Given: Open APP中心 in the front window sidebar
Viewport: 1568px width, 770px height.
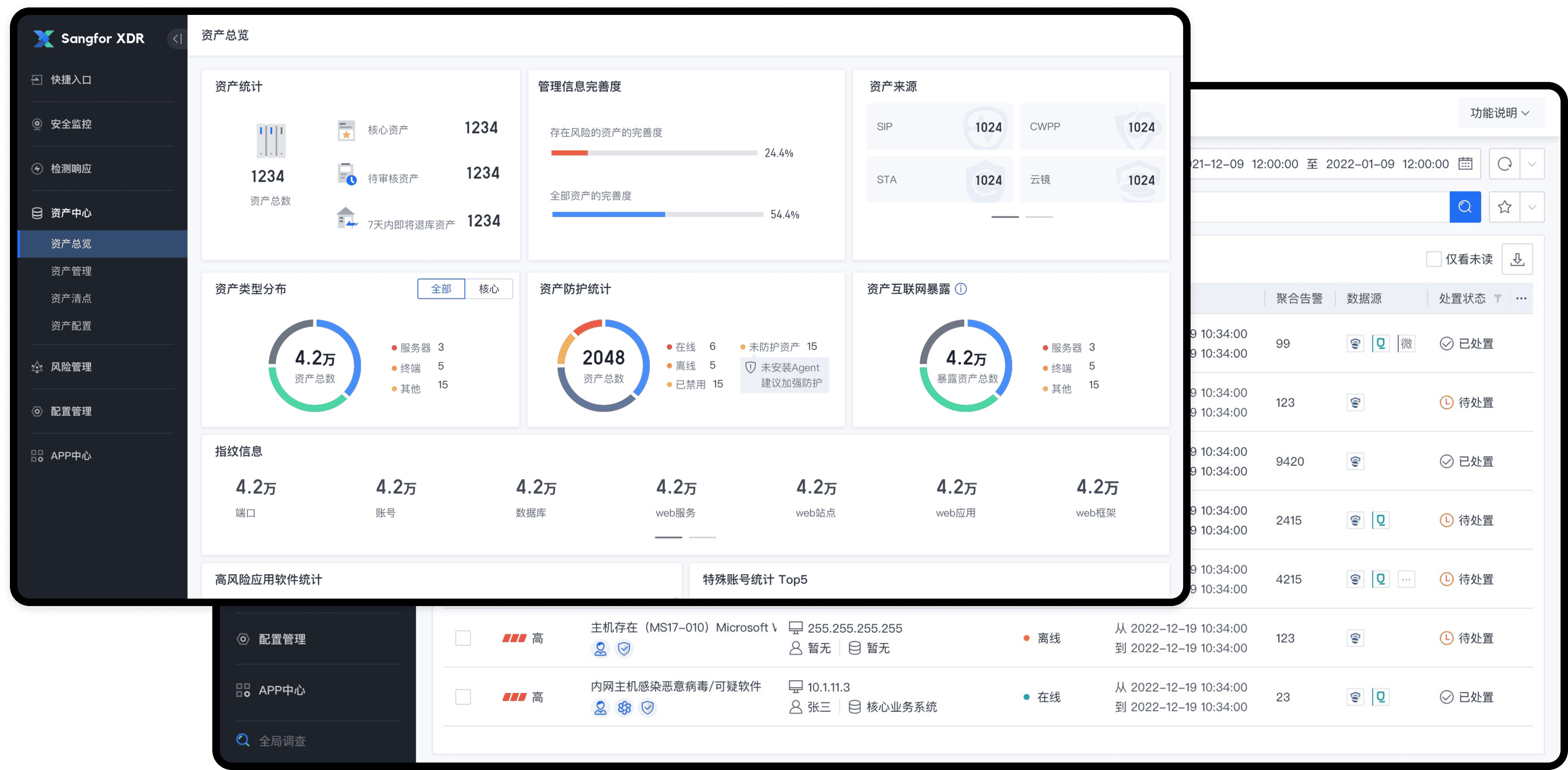Looking at the screenshot, I should click(71, 456).
